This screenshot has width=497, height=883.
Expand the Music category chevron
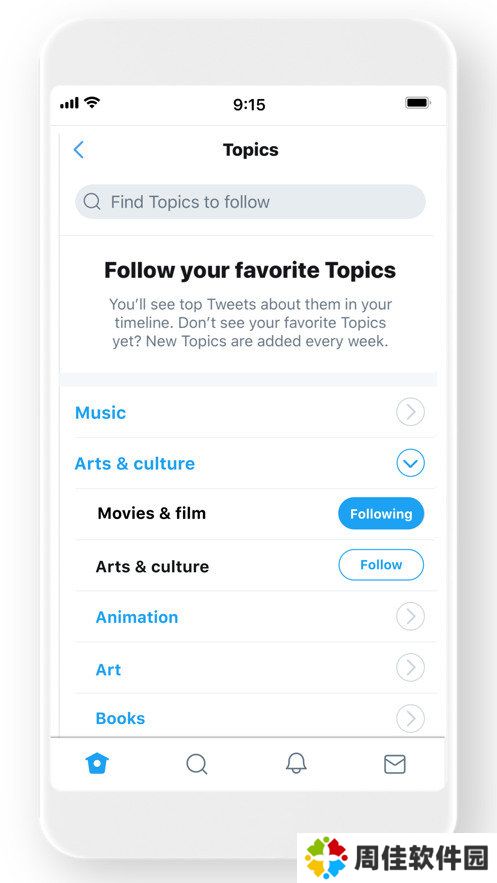coord(410,413)
